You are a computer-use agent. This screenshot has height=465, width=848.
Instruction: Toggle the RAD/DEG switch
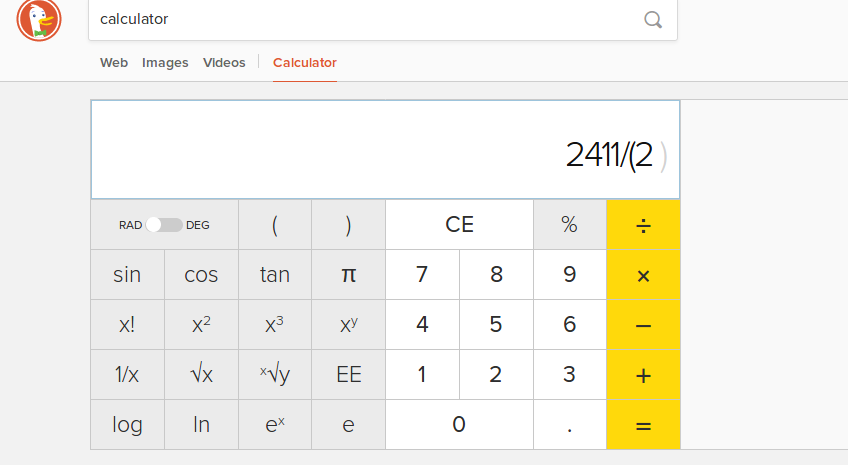point(164,225)
